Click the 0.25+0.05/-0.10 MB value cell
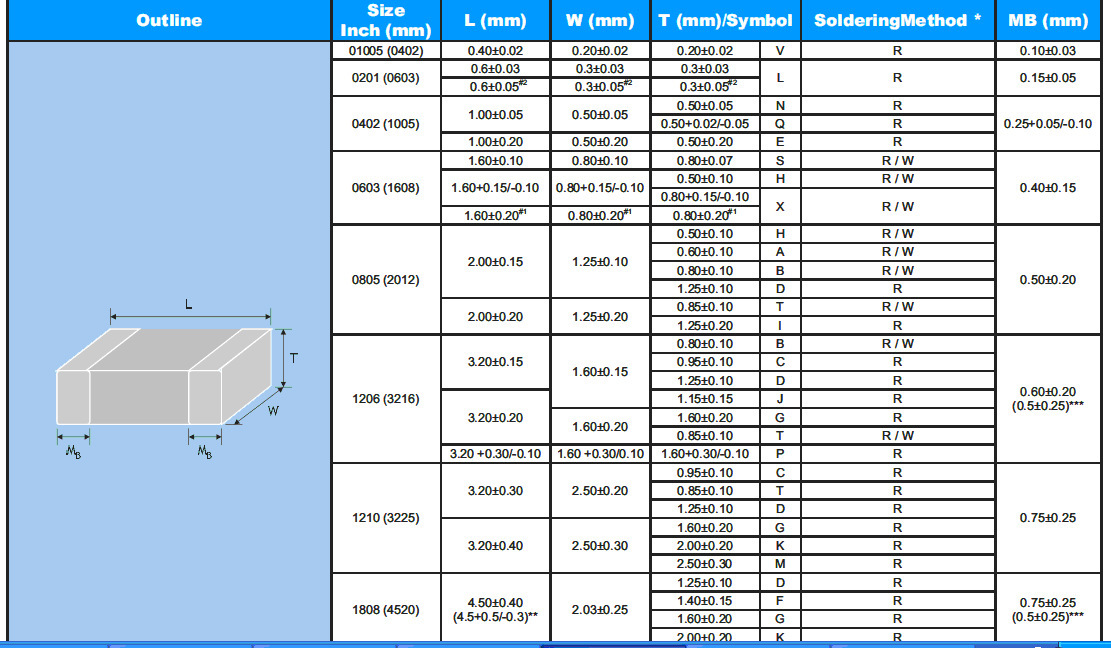This screenshot has width=1111, height=648. click(1048, 124)
